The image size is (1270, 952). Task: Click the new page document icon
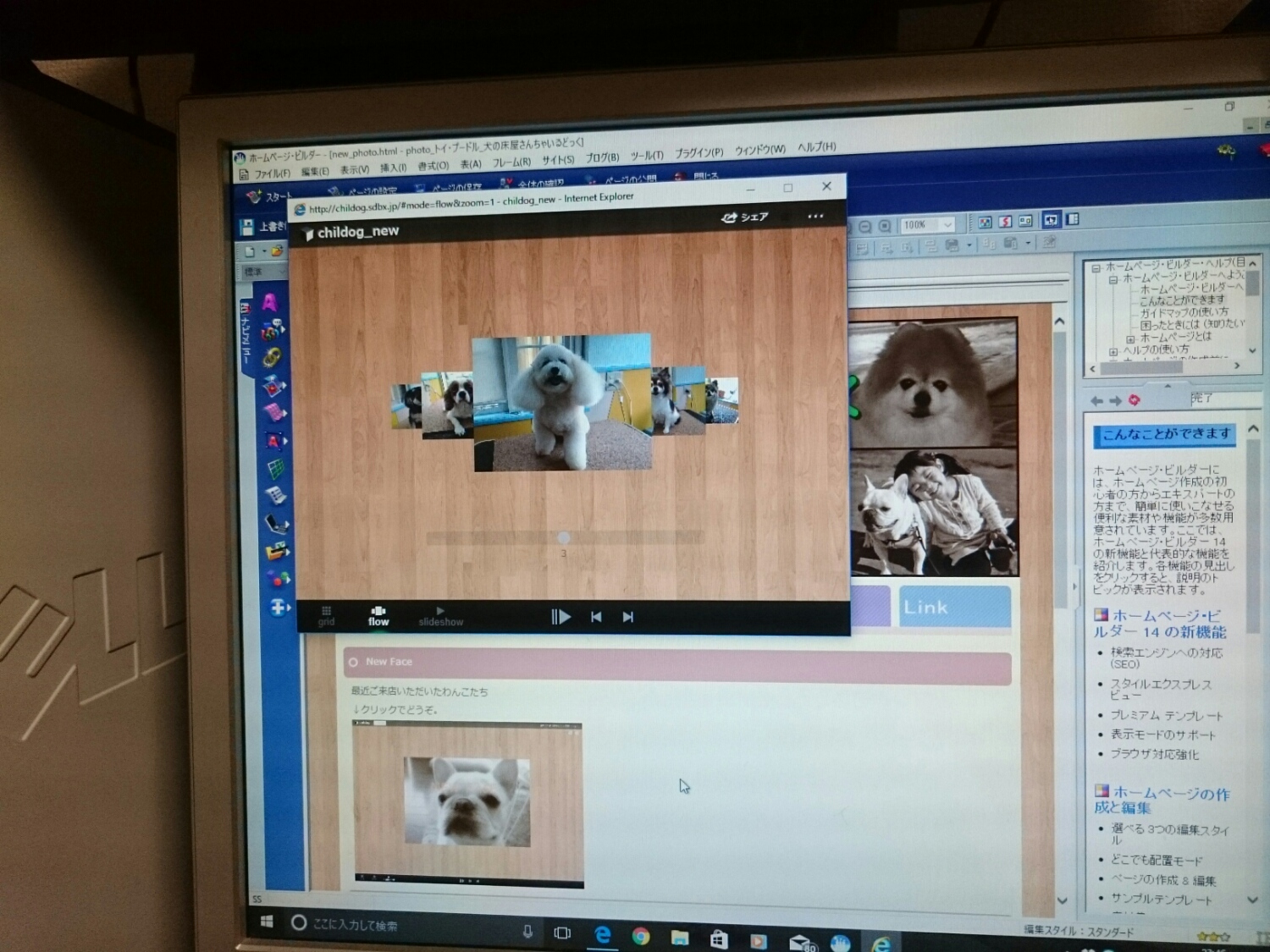(250, 251)
